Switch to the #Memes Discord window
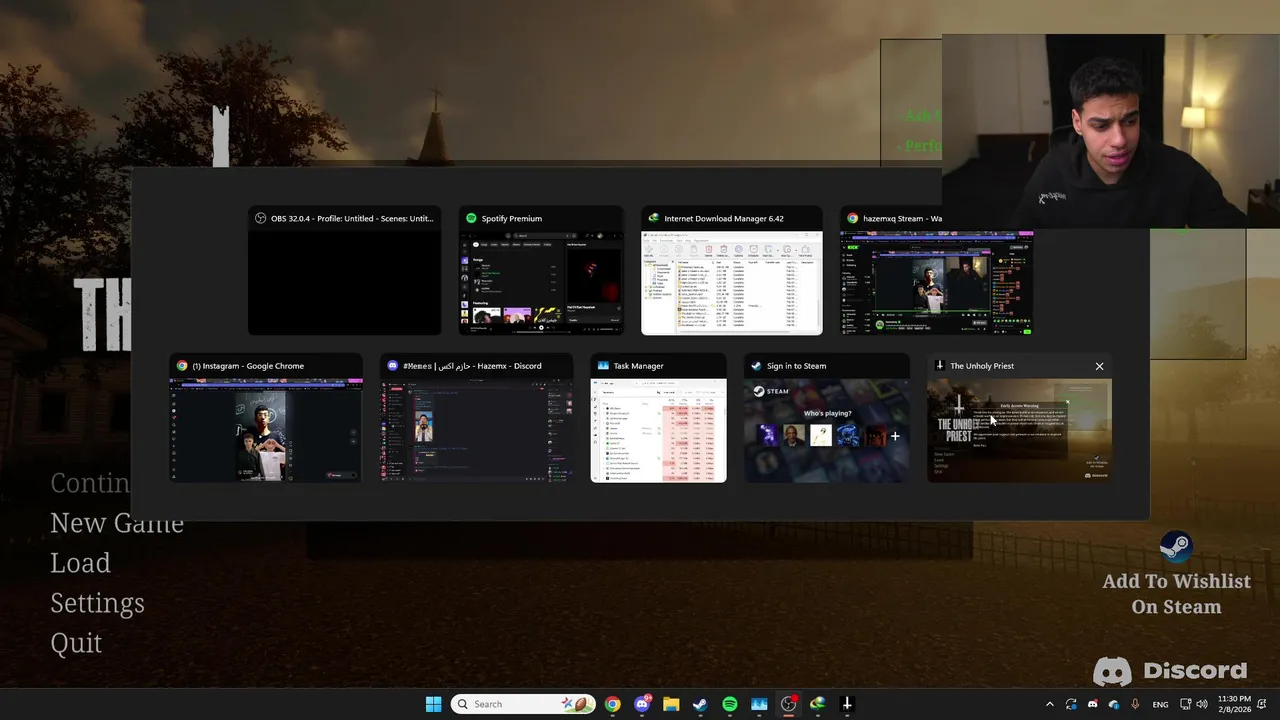This screenshot has width=1280, height=720. tap(477, 418)
